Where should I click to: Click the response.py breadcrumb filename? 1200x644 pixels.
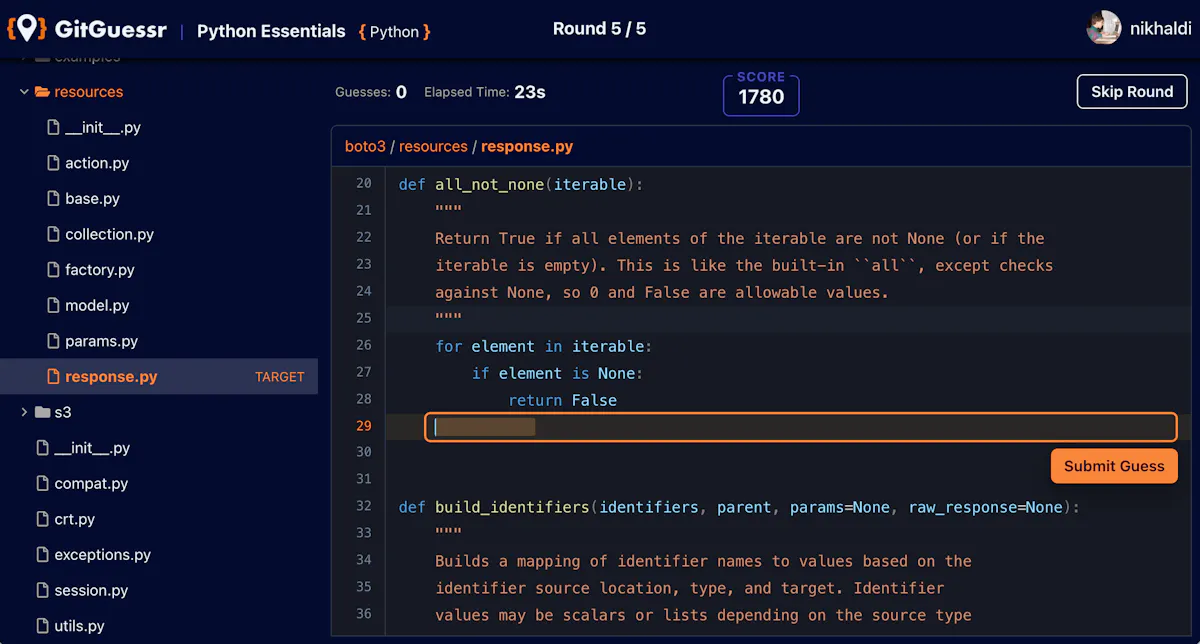(527, 146)
